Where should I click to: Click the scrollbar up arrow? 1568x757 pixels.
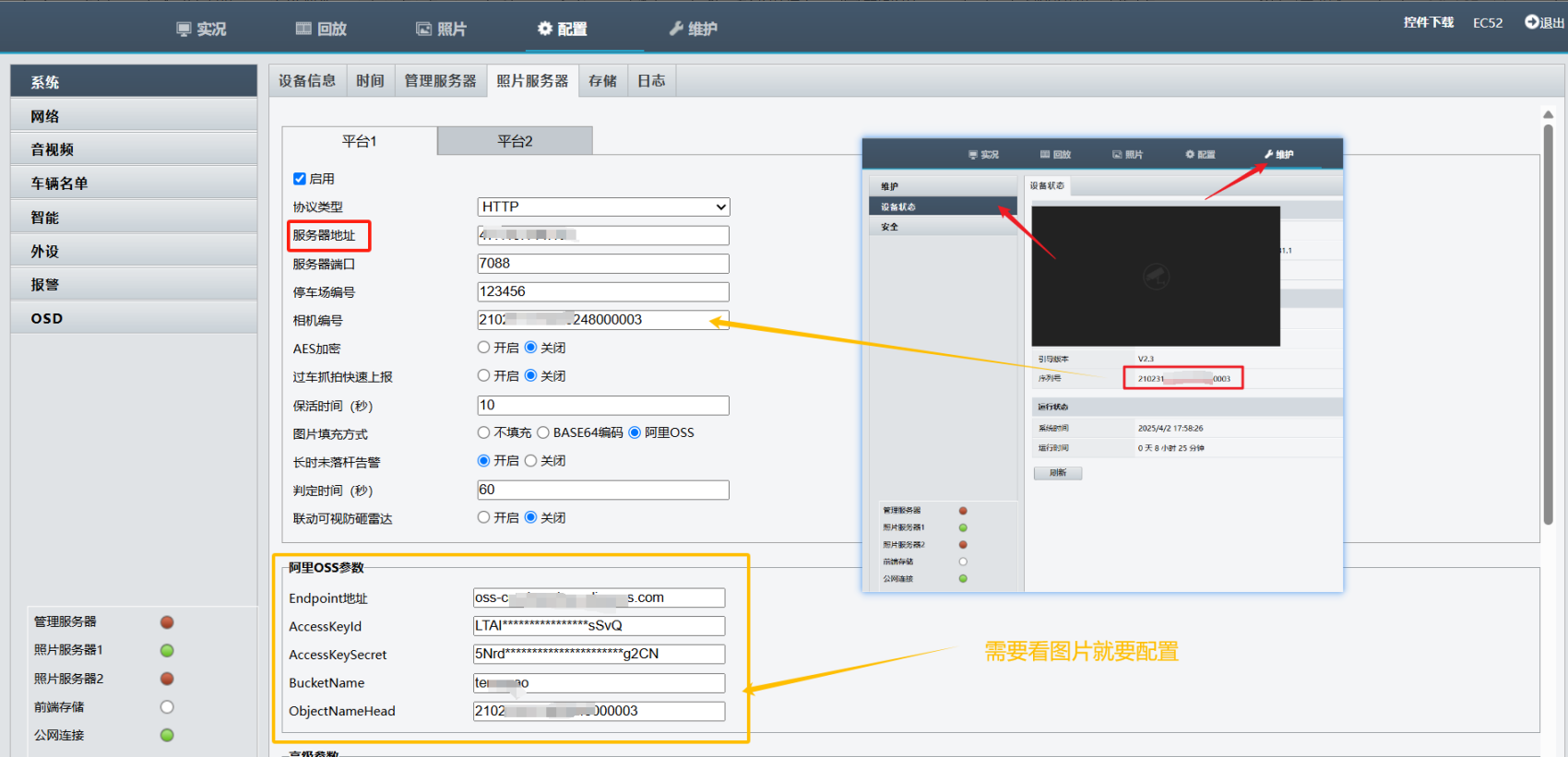click(x=1548, y=114)
